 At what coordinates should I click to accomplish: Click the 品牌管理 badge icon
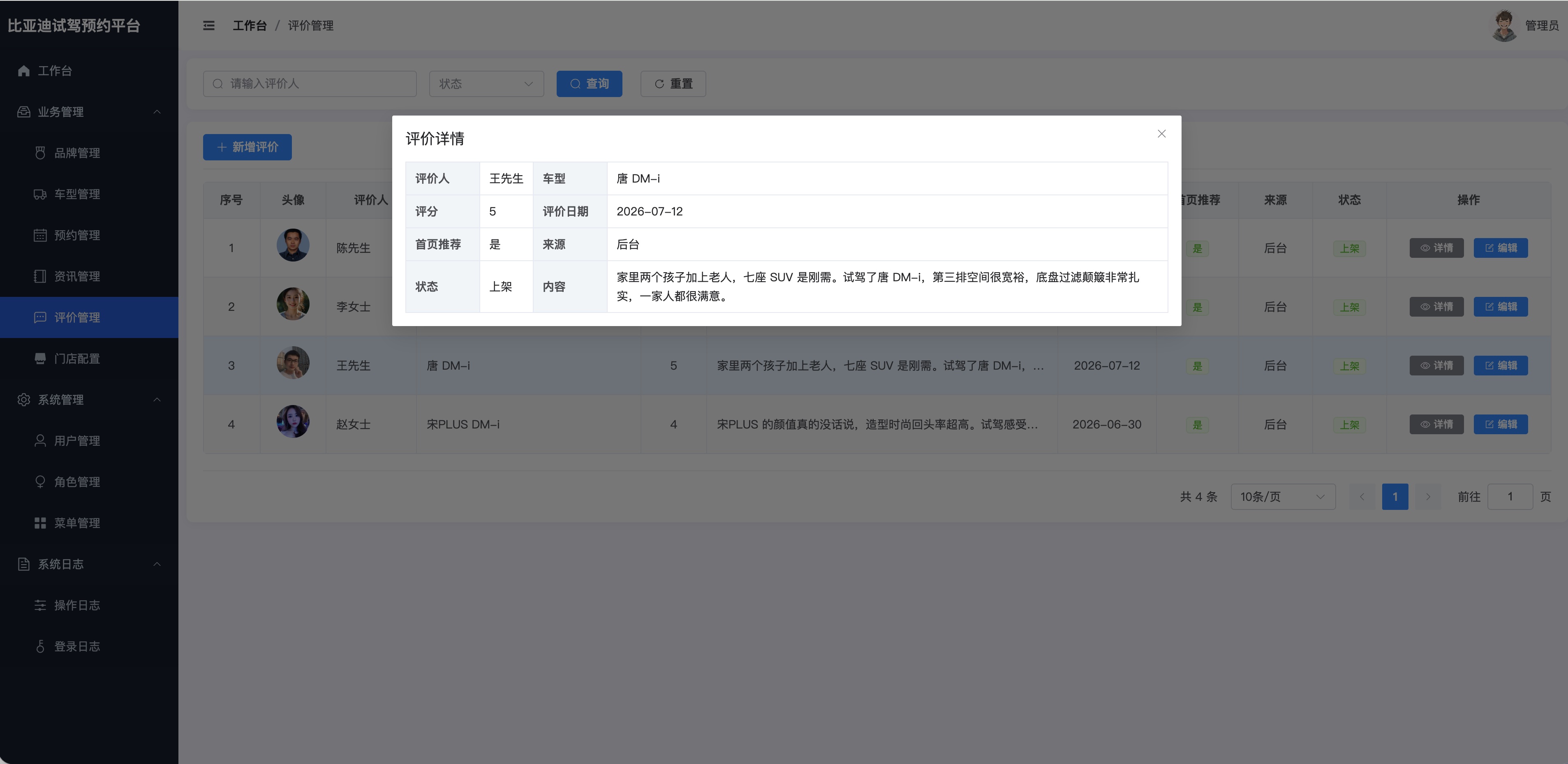(40, 153)
